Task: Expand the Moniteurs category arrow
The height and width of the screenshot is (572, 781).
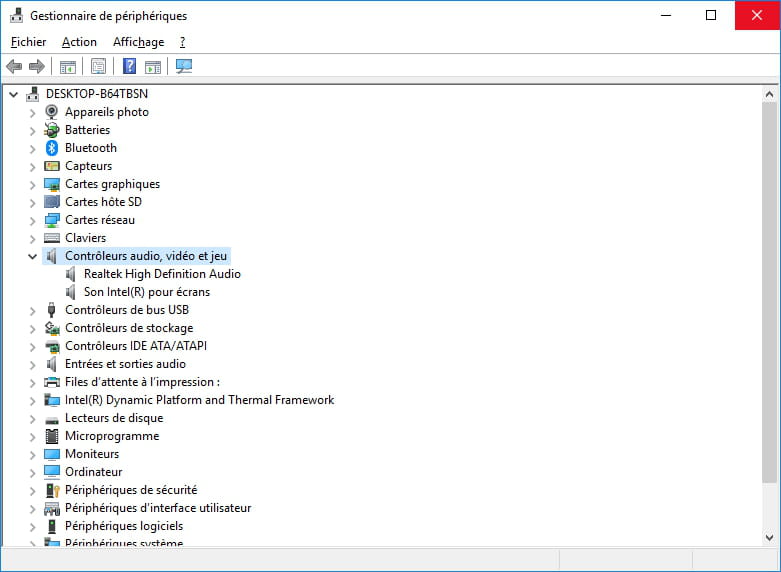Action: point(33,455)
